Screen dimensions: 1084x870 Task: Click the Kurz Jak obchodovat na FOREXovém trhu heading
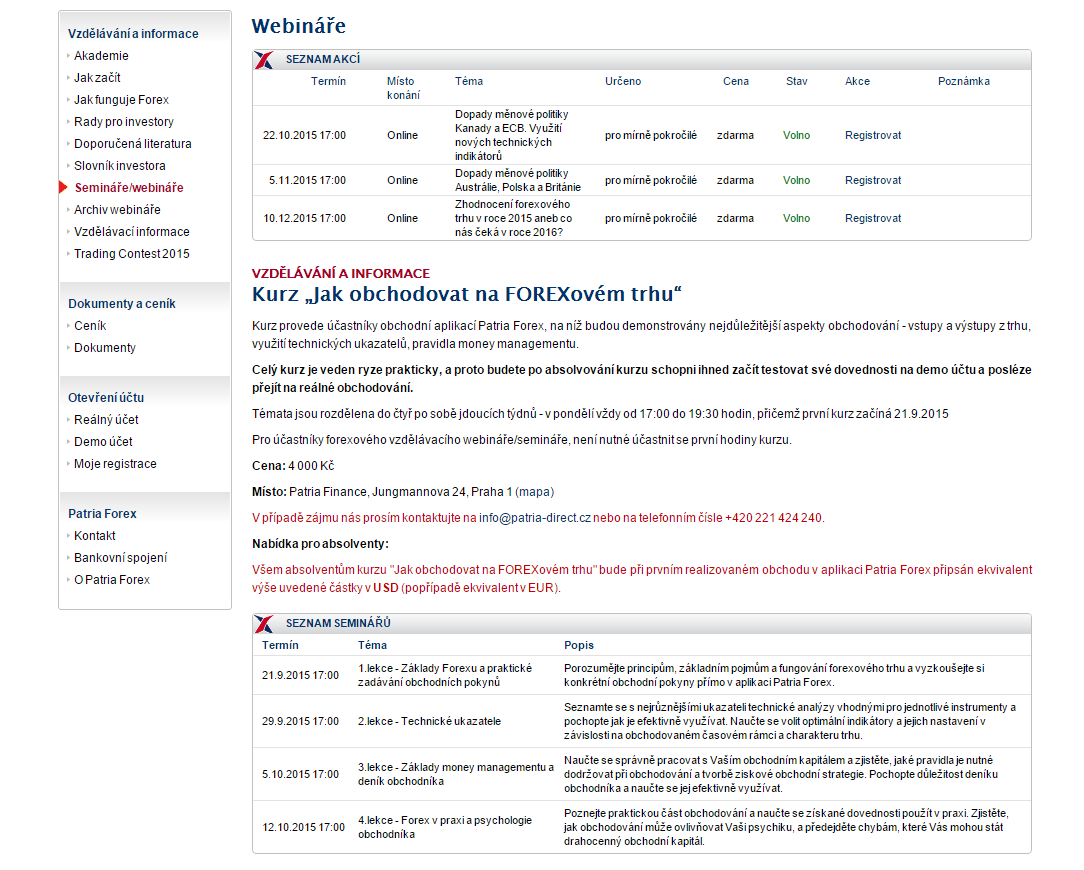(x=467, y=295)
